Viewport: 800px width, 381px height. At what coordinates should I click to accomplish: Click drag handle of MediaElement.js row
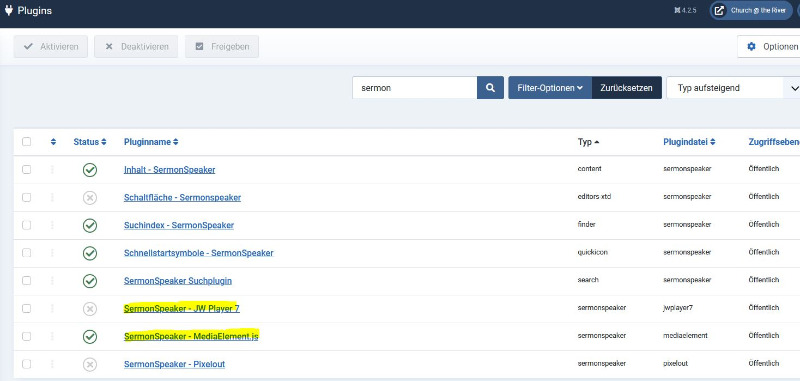pyautogui.click(x=52, y=336)
